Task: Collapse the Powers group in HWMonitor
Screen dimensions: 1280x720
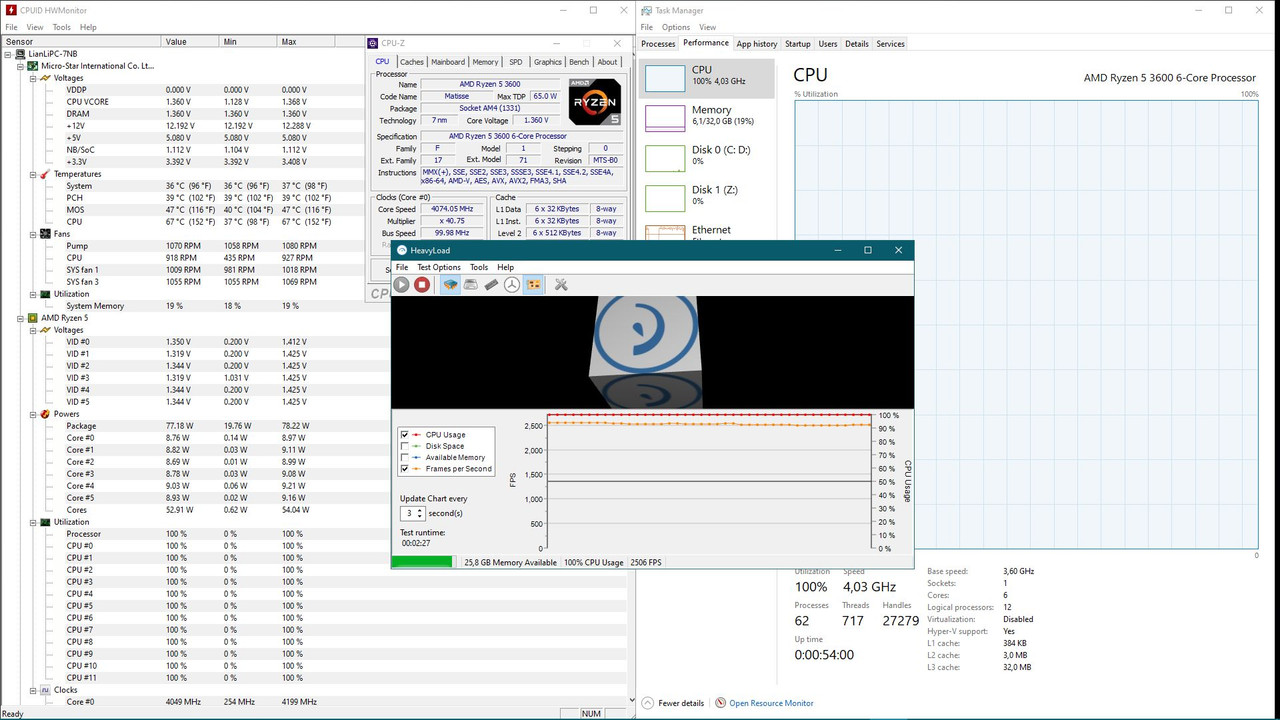Action: (x=32, y=414)
